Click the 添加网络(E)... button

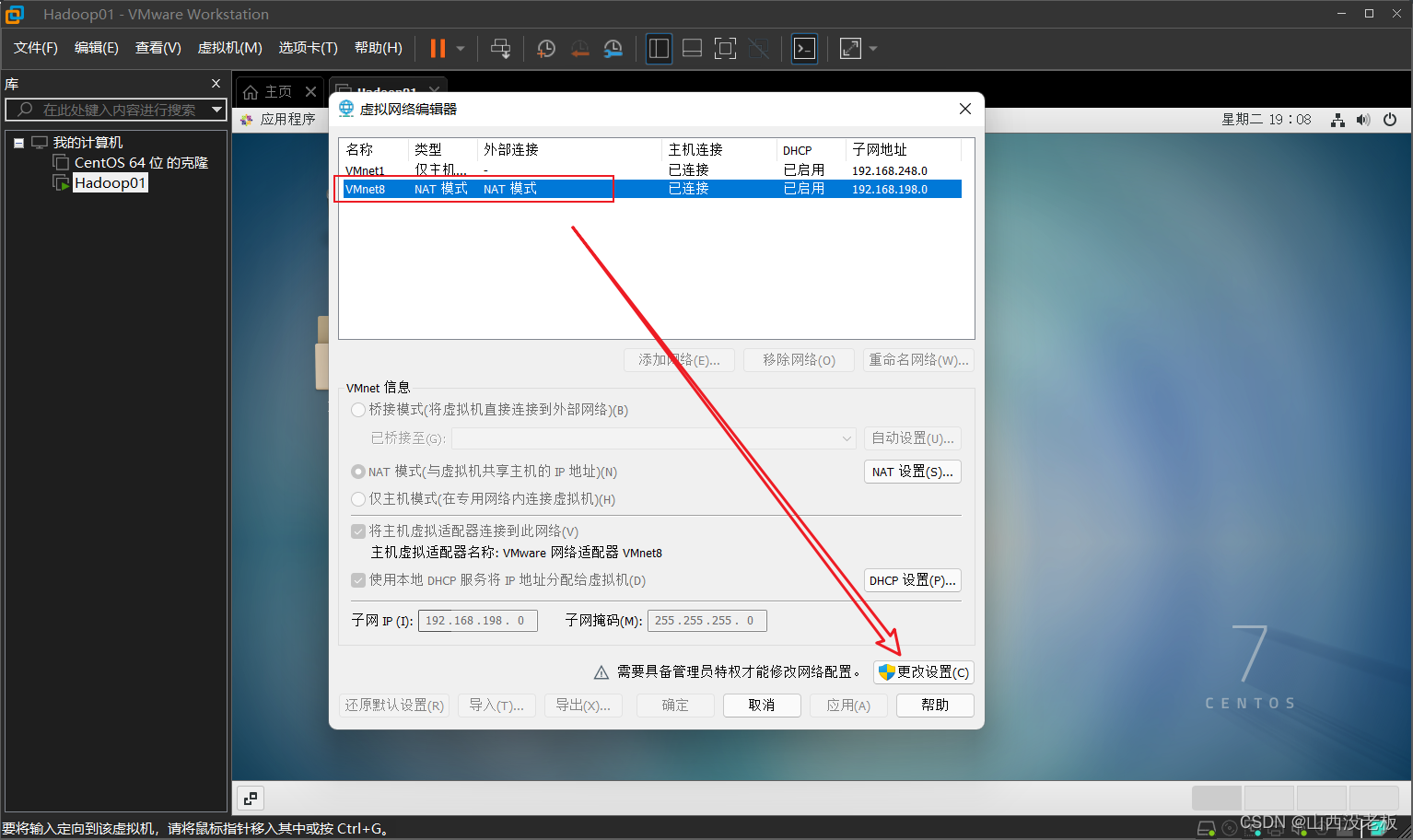tap(680, 360)
